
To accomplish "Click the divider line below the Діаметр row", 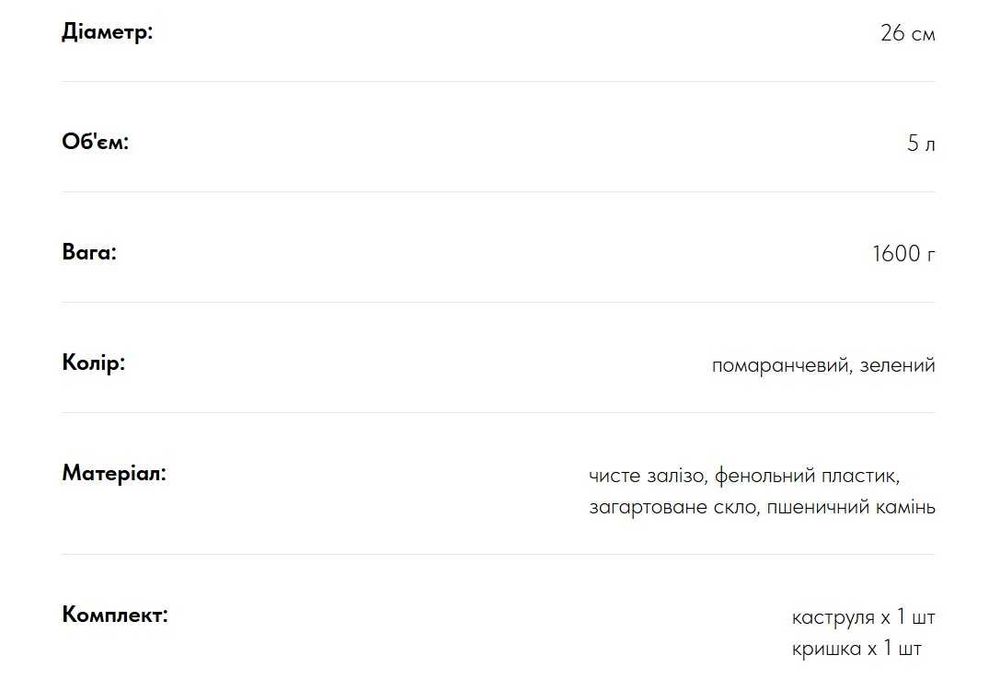I will click(x=498, y=82).
